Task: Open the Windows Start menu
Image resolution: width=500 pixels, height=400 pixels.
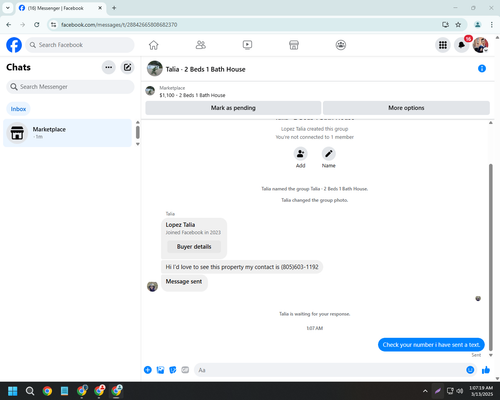Action: 13,391
